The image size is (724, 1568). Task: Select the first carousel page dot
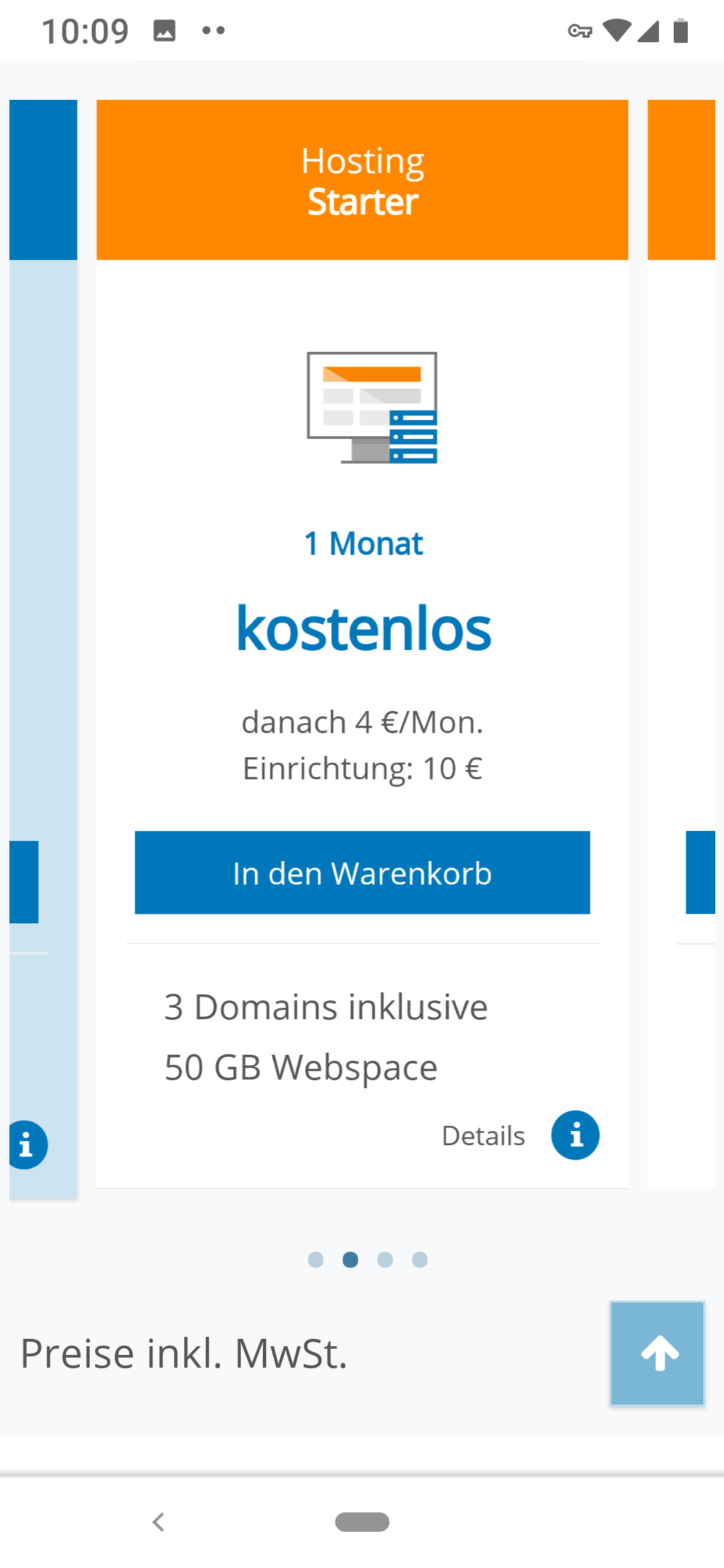tap(316, 1260)
